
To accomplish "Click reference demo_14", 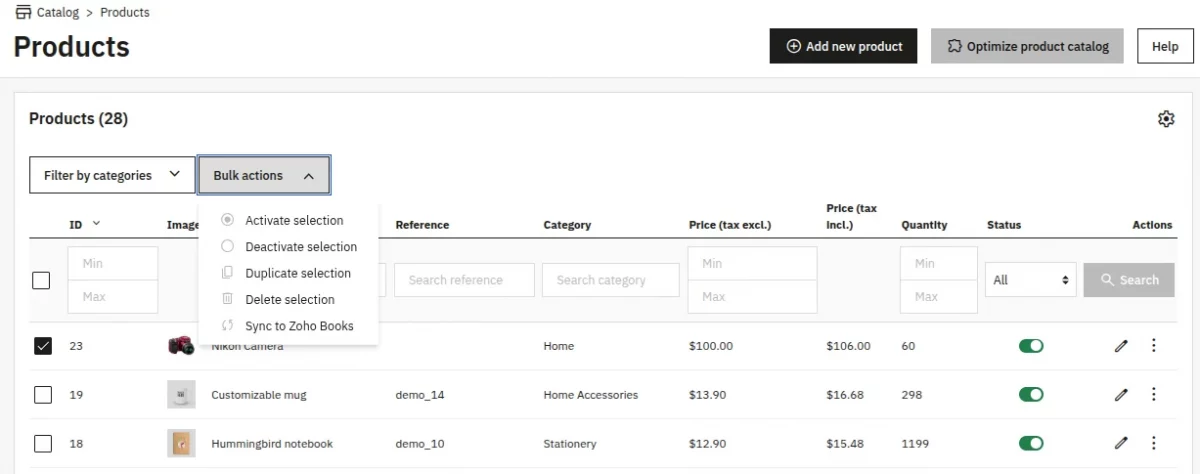I will coord(420,395).
